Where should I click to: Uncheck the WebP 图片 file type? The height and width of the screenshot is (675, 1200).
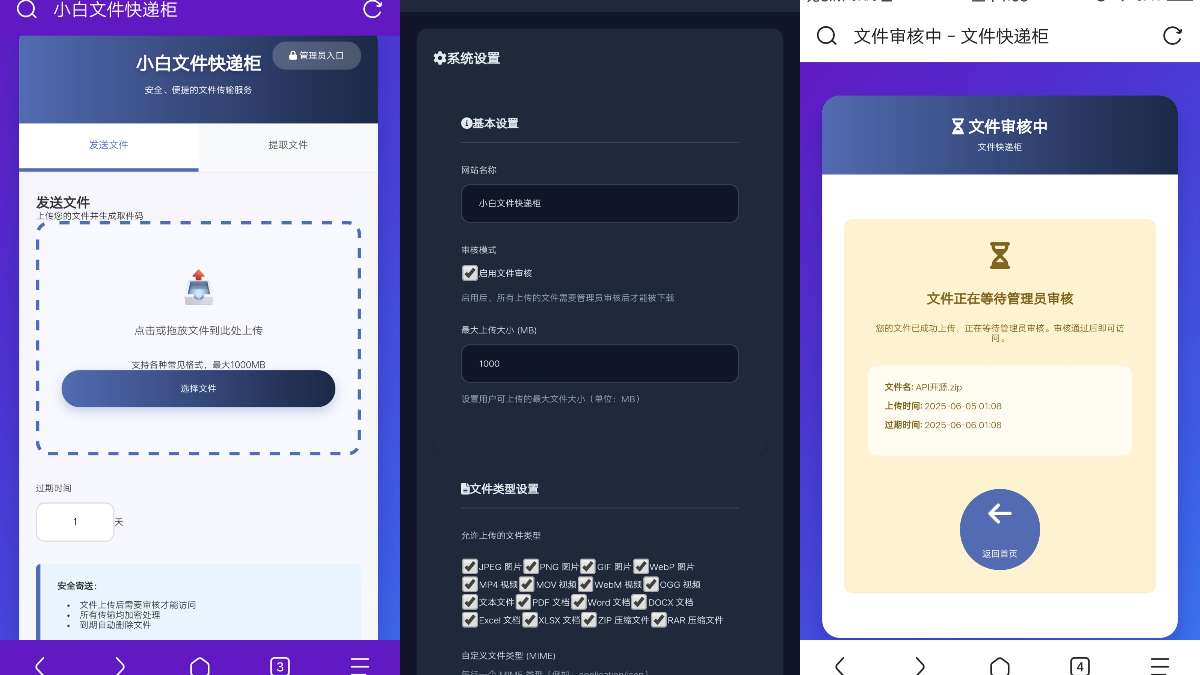[641, 566]
